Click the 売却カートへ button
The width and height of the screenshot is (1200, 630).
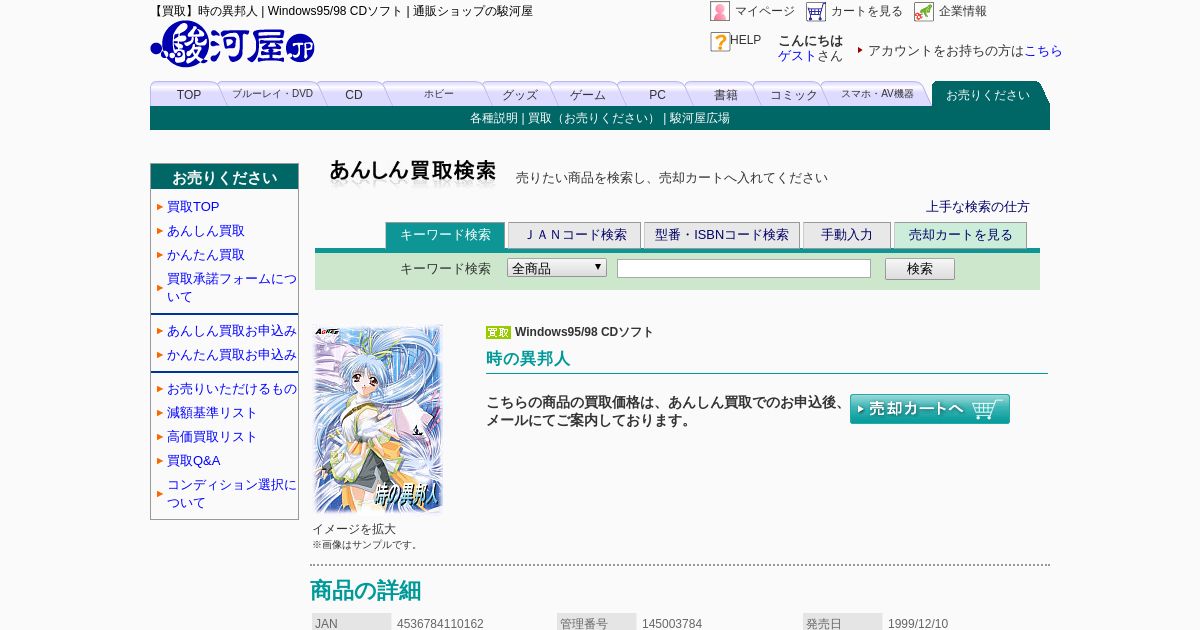(x=930, y=409)
